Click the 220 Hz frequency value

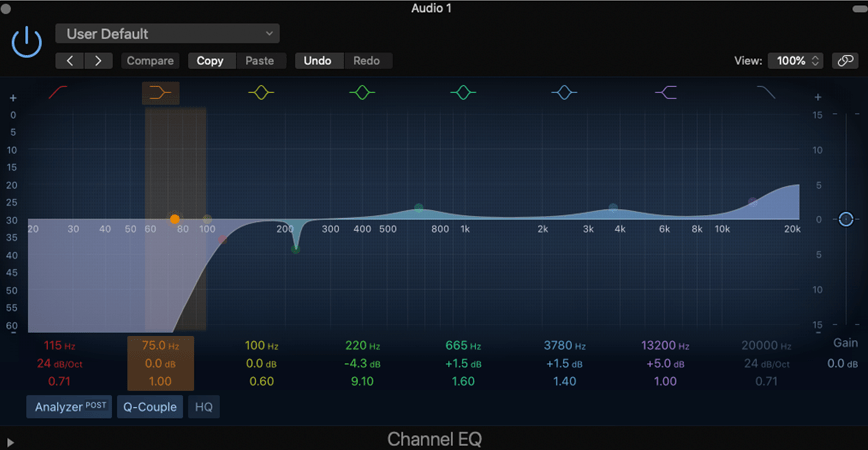363,345
